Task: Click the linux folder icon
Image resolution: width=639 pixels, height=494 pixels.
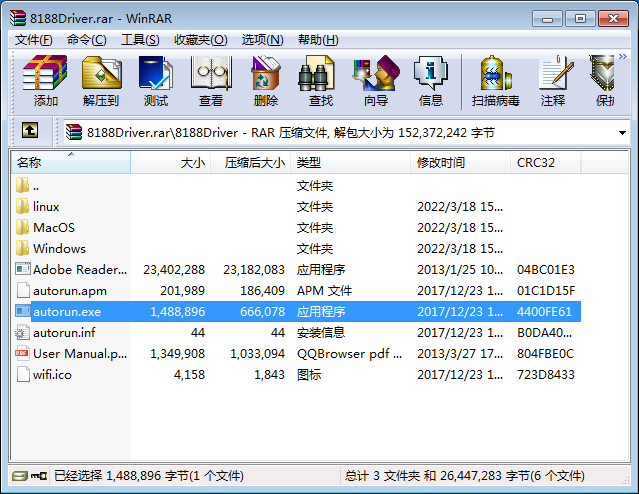Action: click(x=22, y=206)
